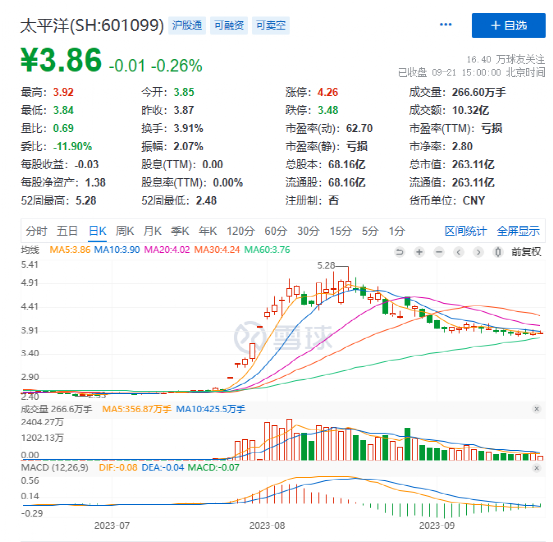Click the 可融资 tag
The height and width of the screenshot is (542, 553).
(x=229, y=25)
